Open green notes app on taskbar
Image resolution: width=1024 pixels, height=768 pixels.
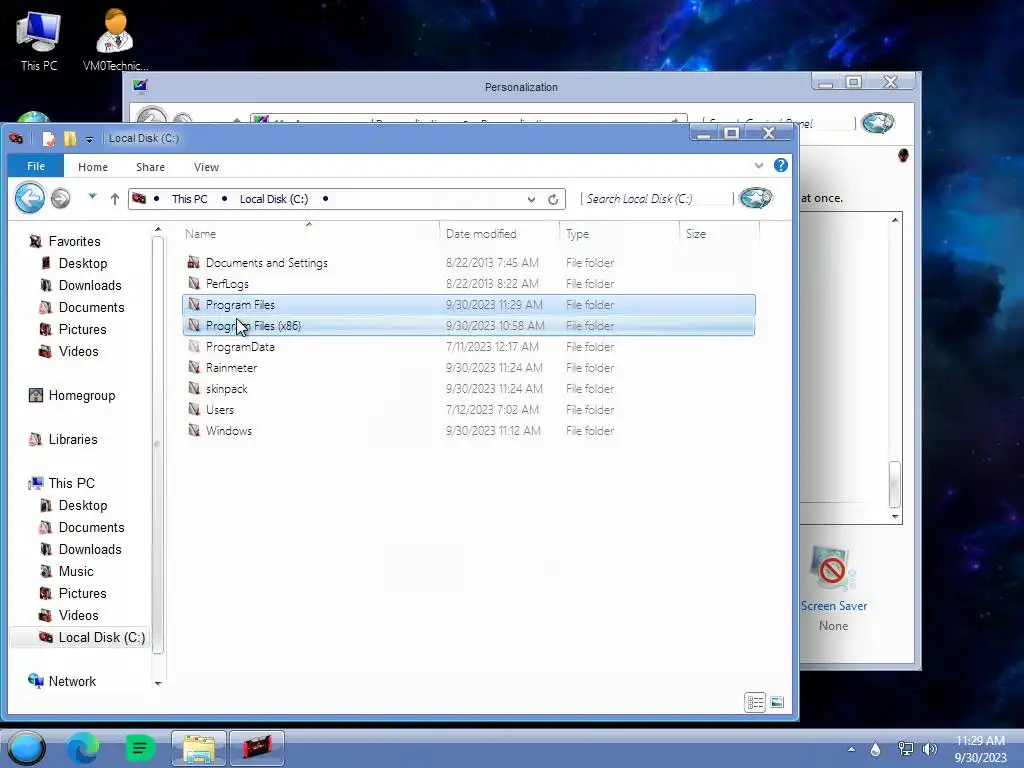pos(140,748)
